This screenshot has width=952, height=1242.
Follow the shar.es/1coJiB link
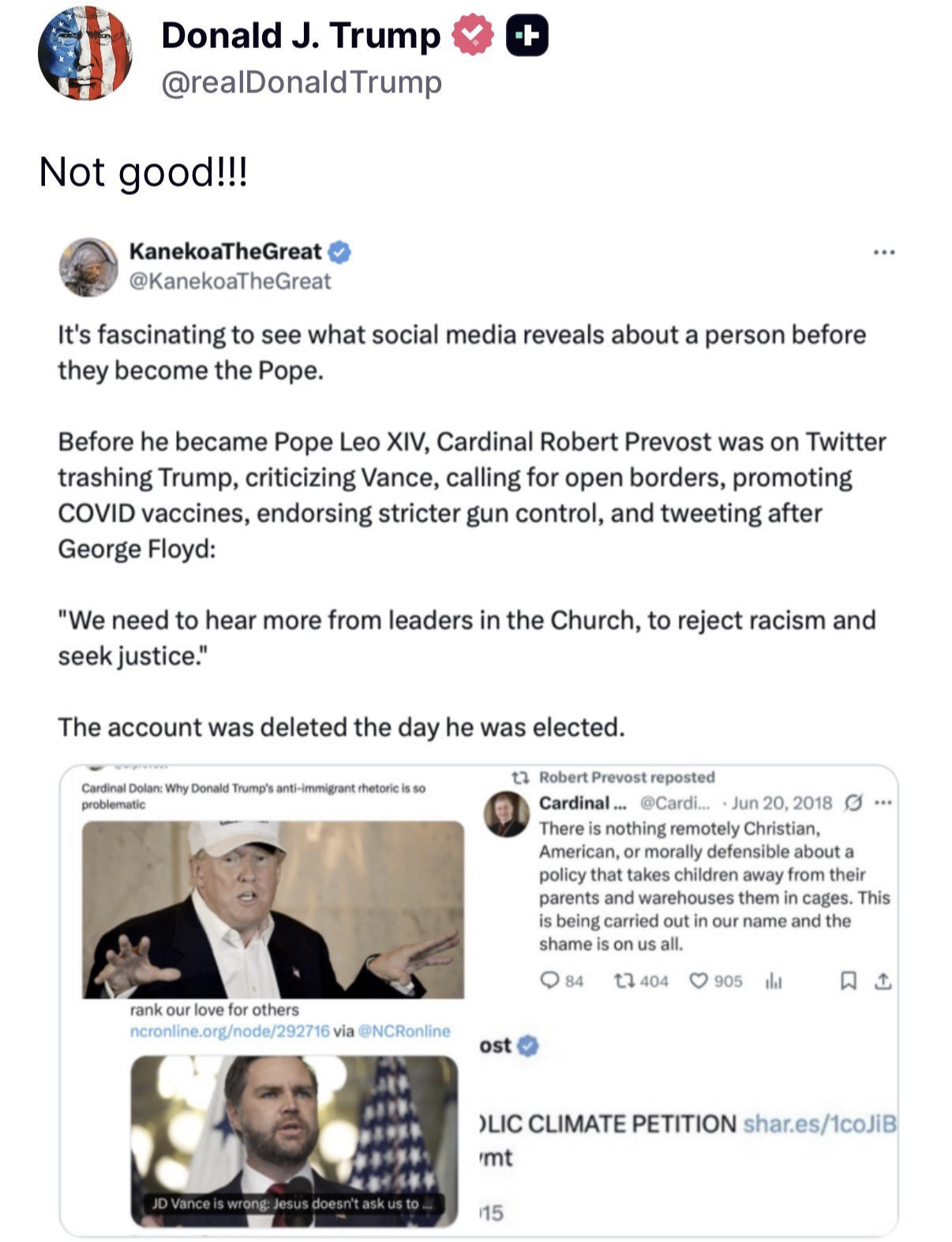(819, 1123)
